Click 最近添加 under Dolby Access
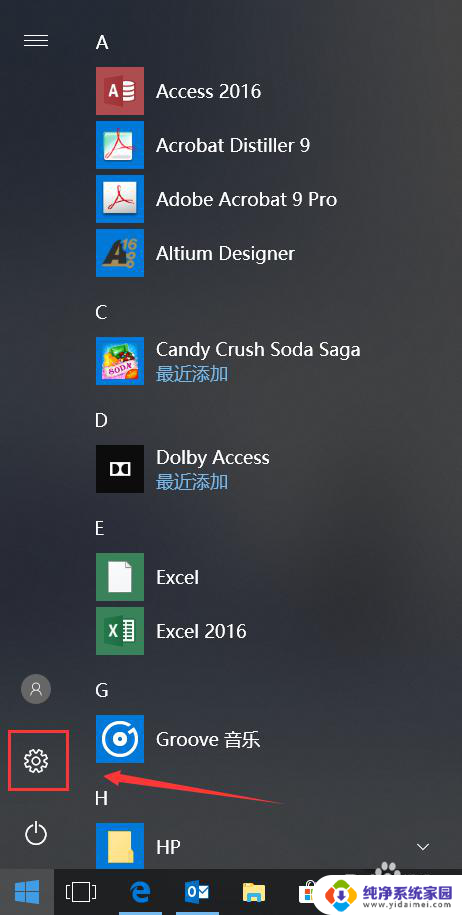 (x=192, y=482)
